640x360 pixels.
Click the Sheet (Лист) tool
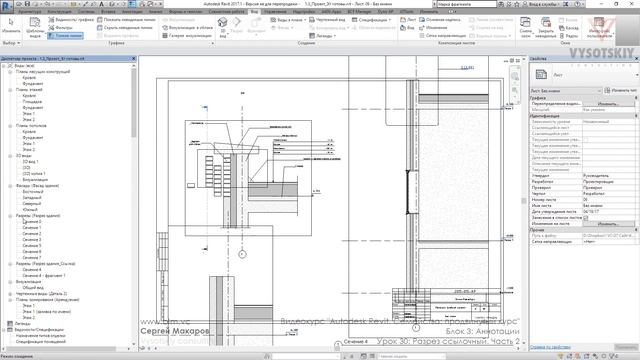pyautogui.click(x=408, y=20)
